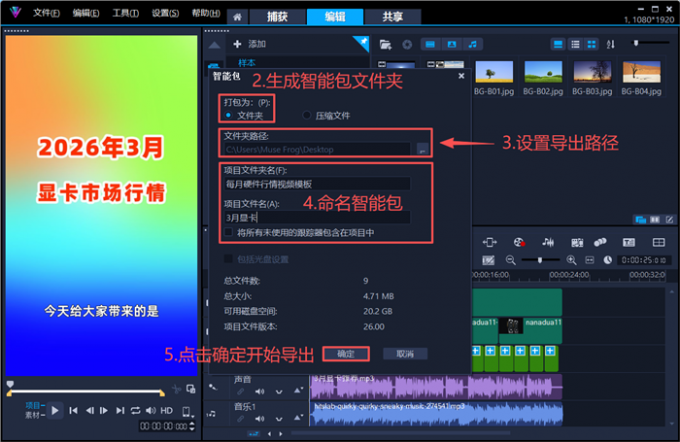Viewport: 680px width, 442px height.
Task: Close the 智能包 dialog with X
Action: pyautogui.click(x=461, y=76)
